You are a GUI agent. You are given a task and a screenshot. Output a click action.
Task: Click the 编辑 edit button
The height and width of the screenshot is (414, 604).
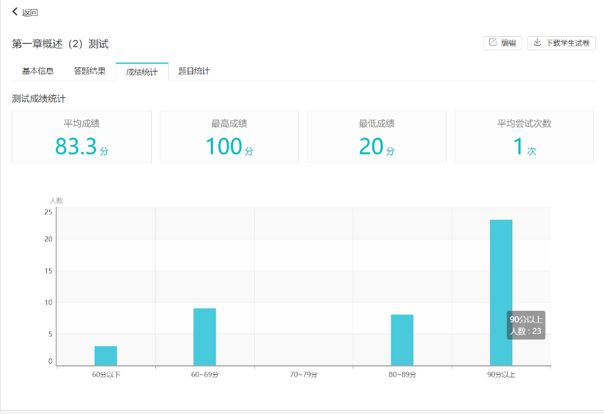pyautogui.click(x=502, y=43)
